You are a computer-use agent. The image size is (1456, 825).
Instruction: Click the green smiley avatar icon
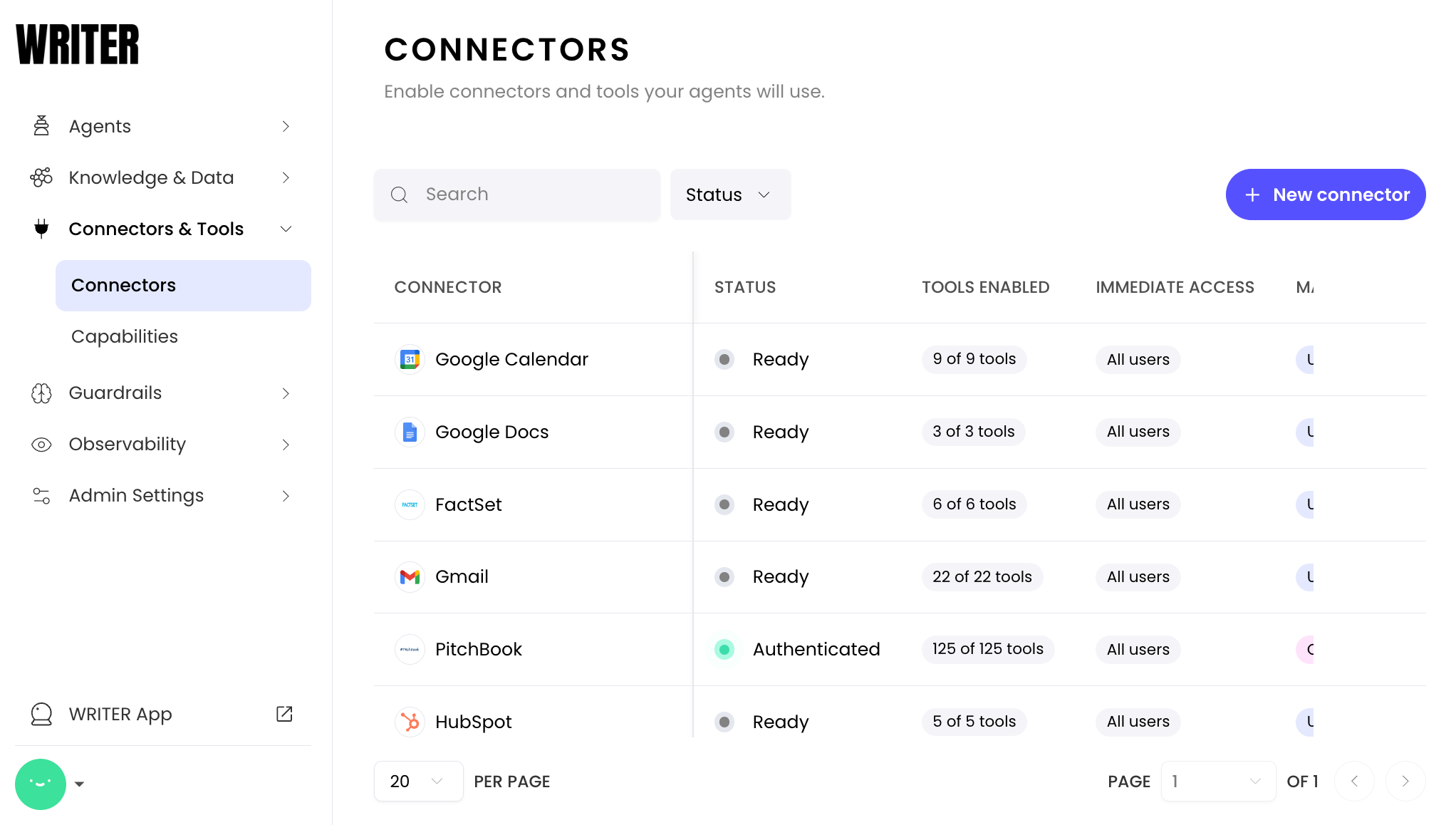(x=41, y=784)
